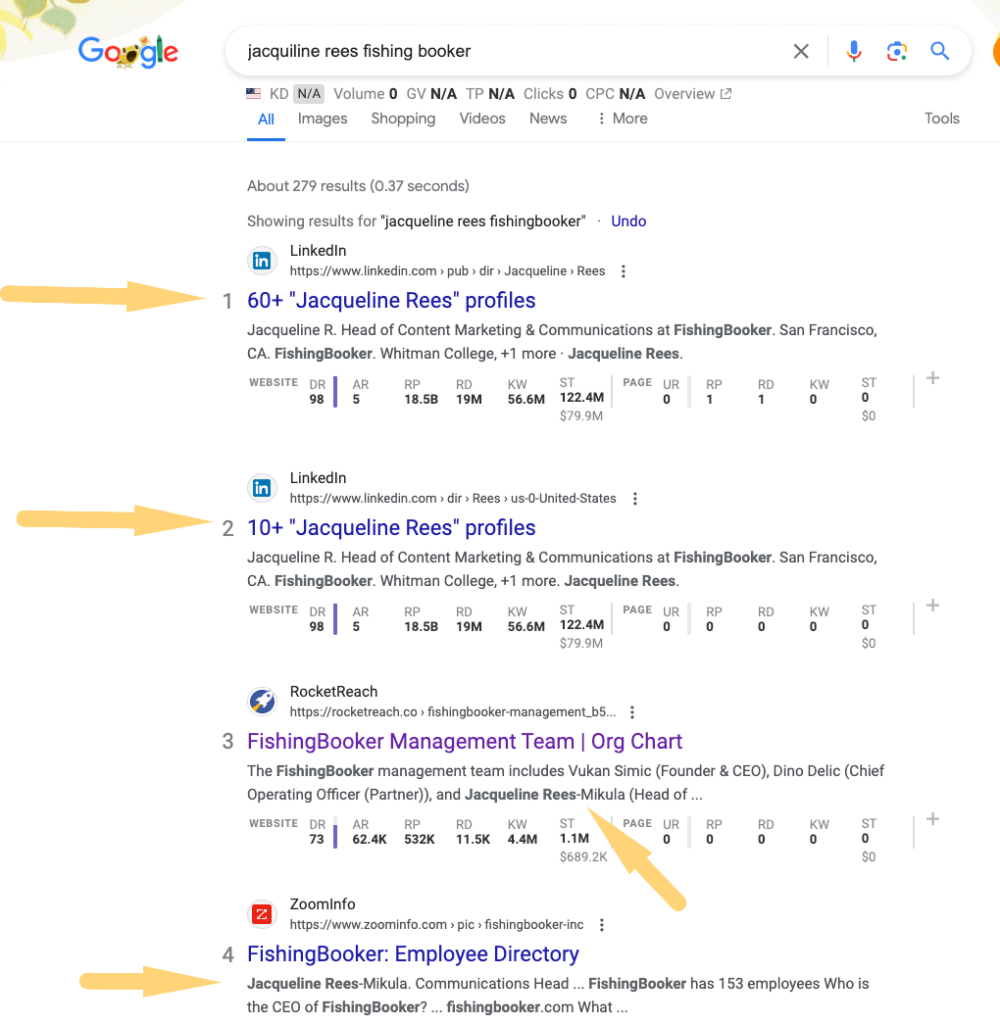Open the Tools search options
The width and height of the screenshot is (1000, 1024).
941,118
